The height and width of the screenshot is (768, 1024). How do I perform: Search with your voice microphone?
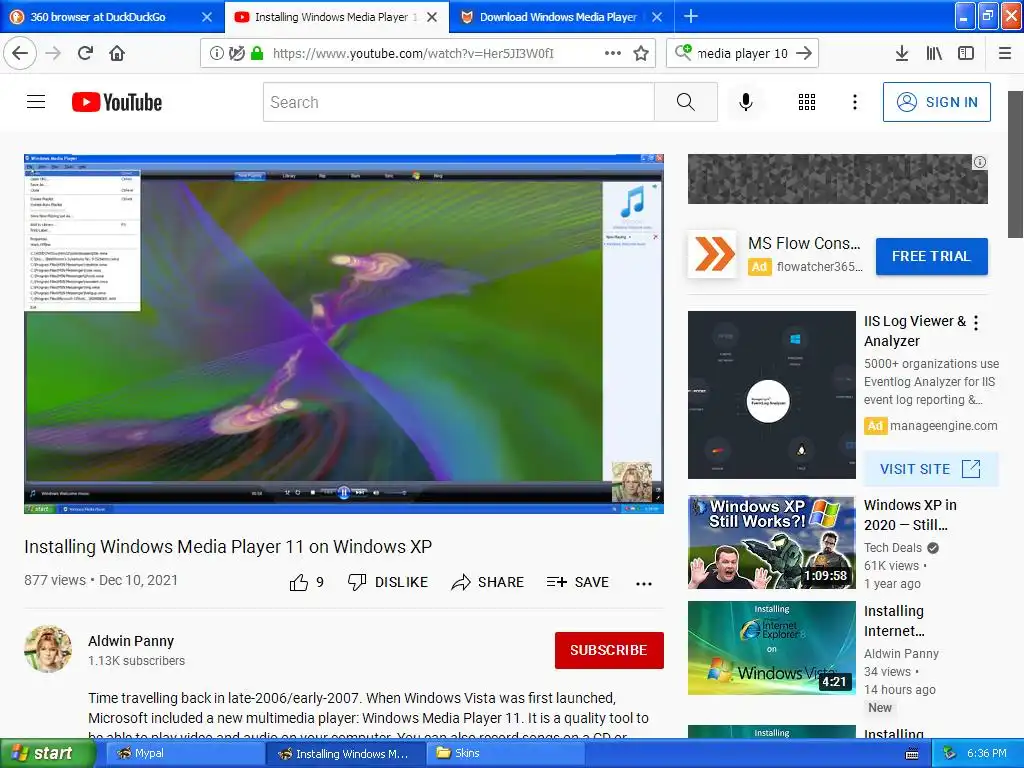click(746, 102)
